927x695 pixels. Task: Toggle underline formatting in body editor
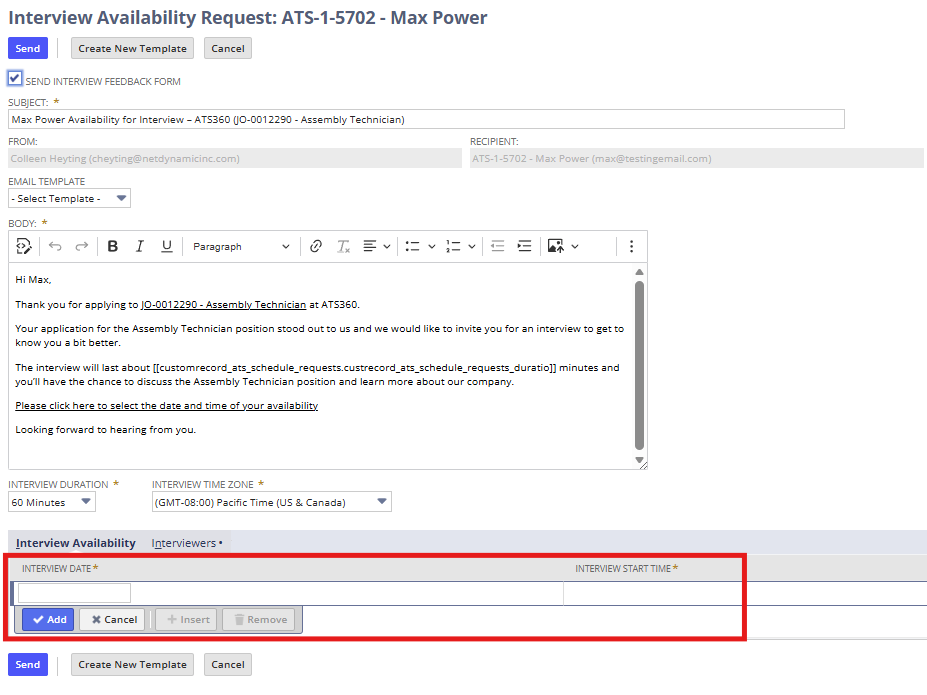(x=167, y=246)
